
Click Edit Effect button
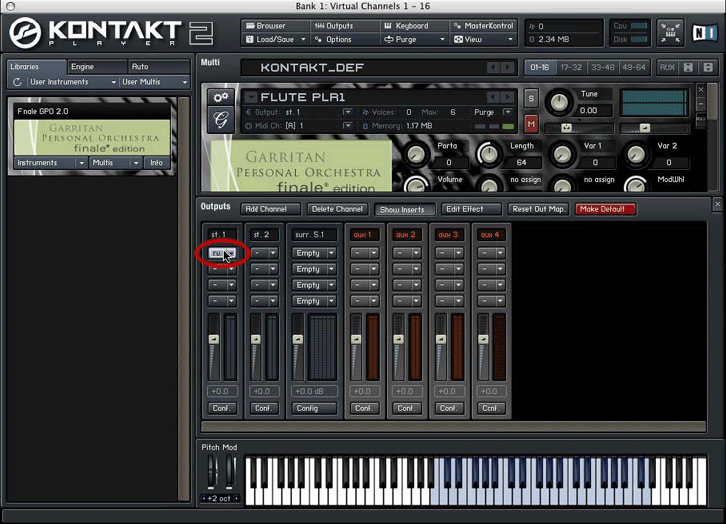471,209
